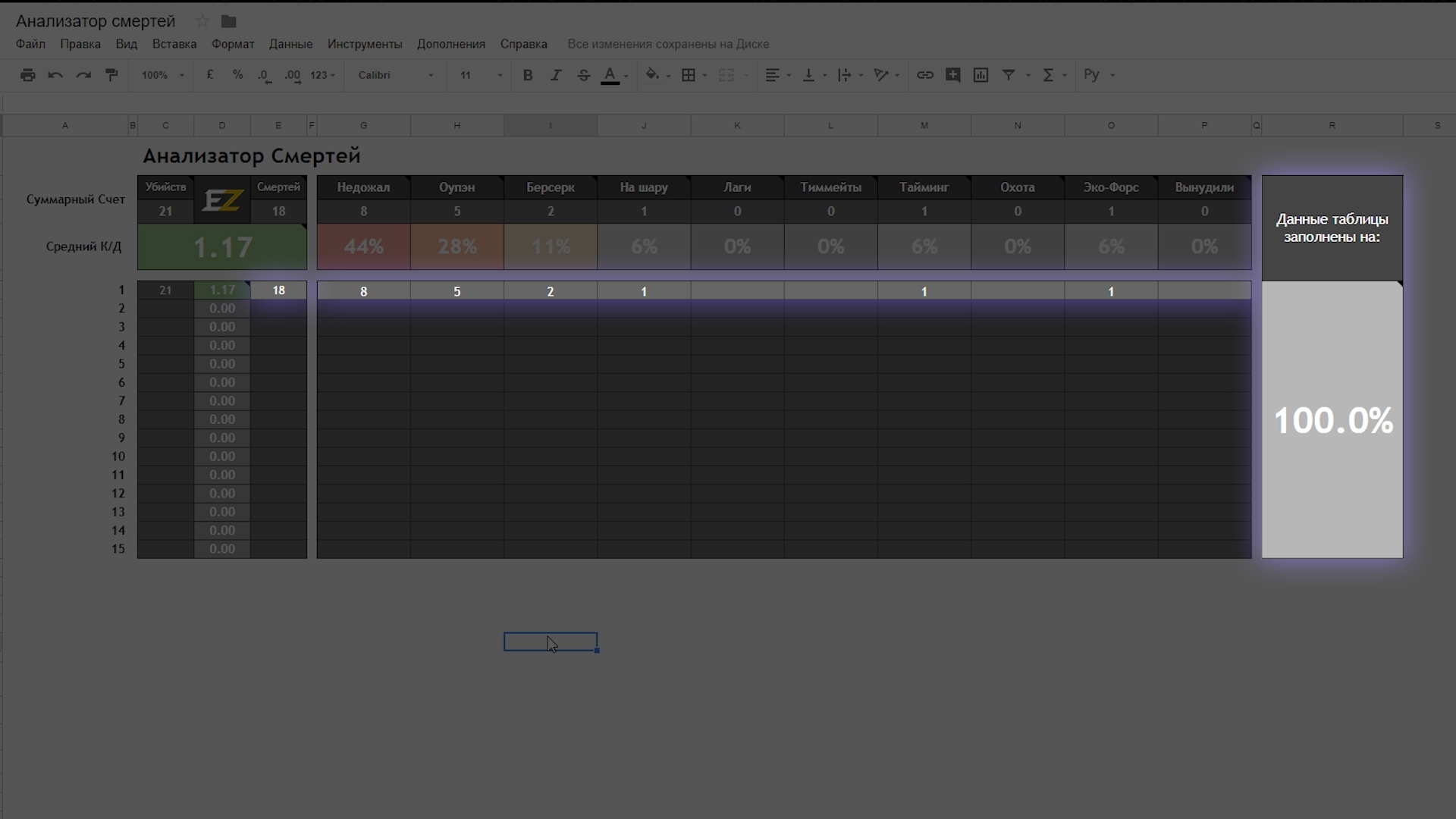Image resolution: width=1456 pixels, height=819 pixels.
Task: Undo the last action
Action: (x=55, y=75)
